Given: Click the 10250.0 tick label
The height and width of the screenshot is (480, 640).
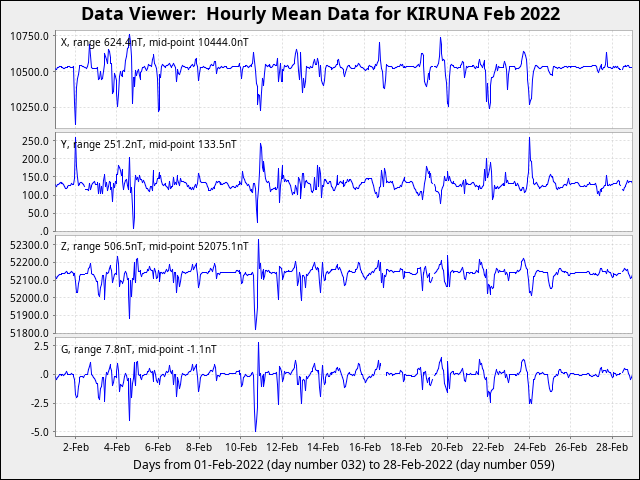Looking at the screenshot, I should point(29,107).
